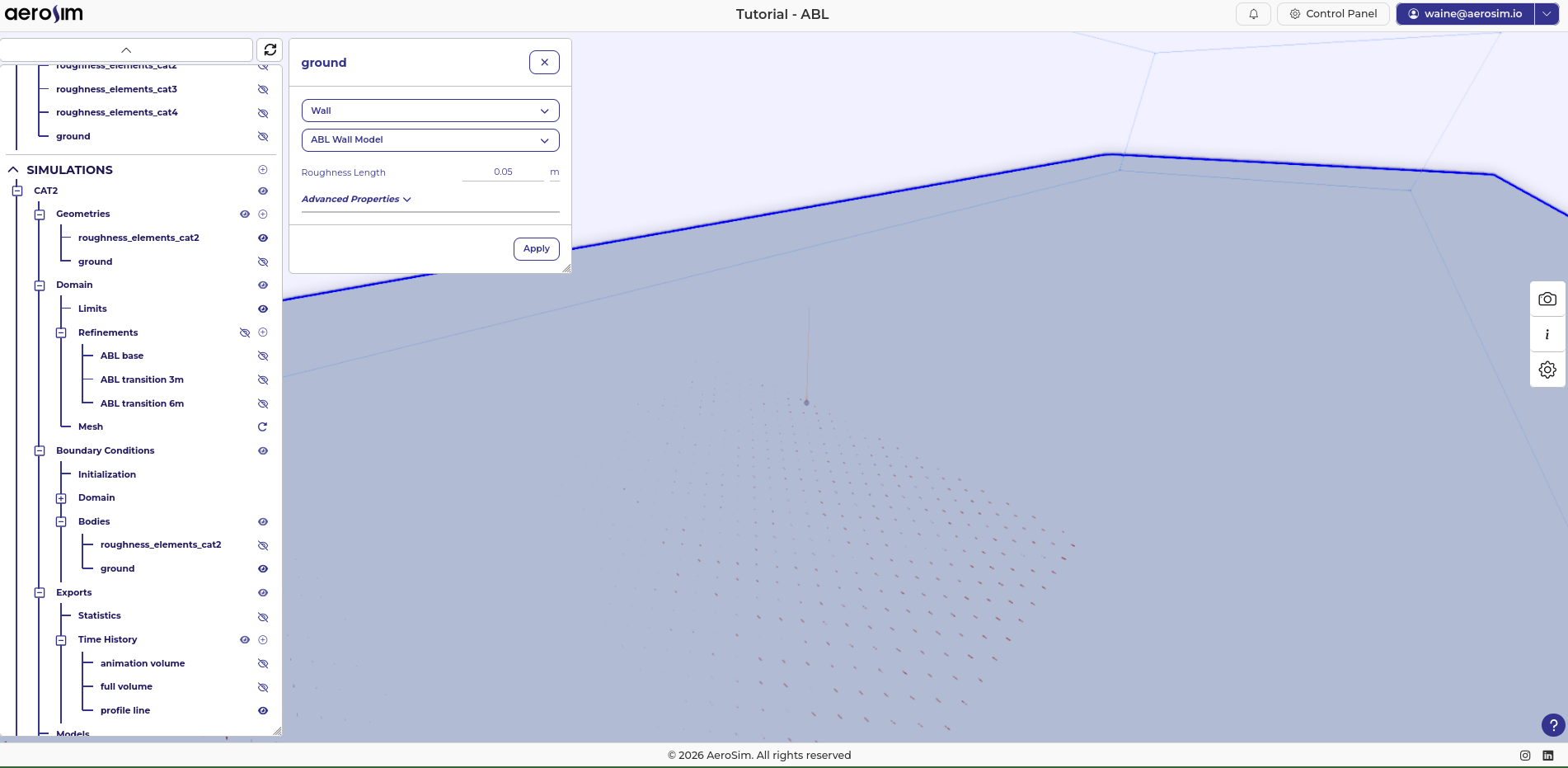Select the Statistics export item
The height and width of the screenshot is (768, 1568).
click(100, 616)
